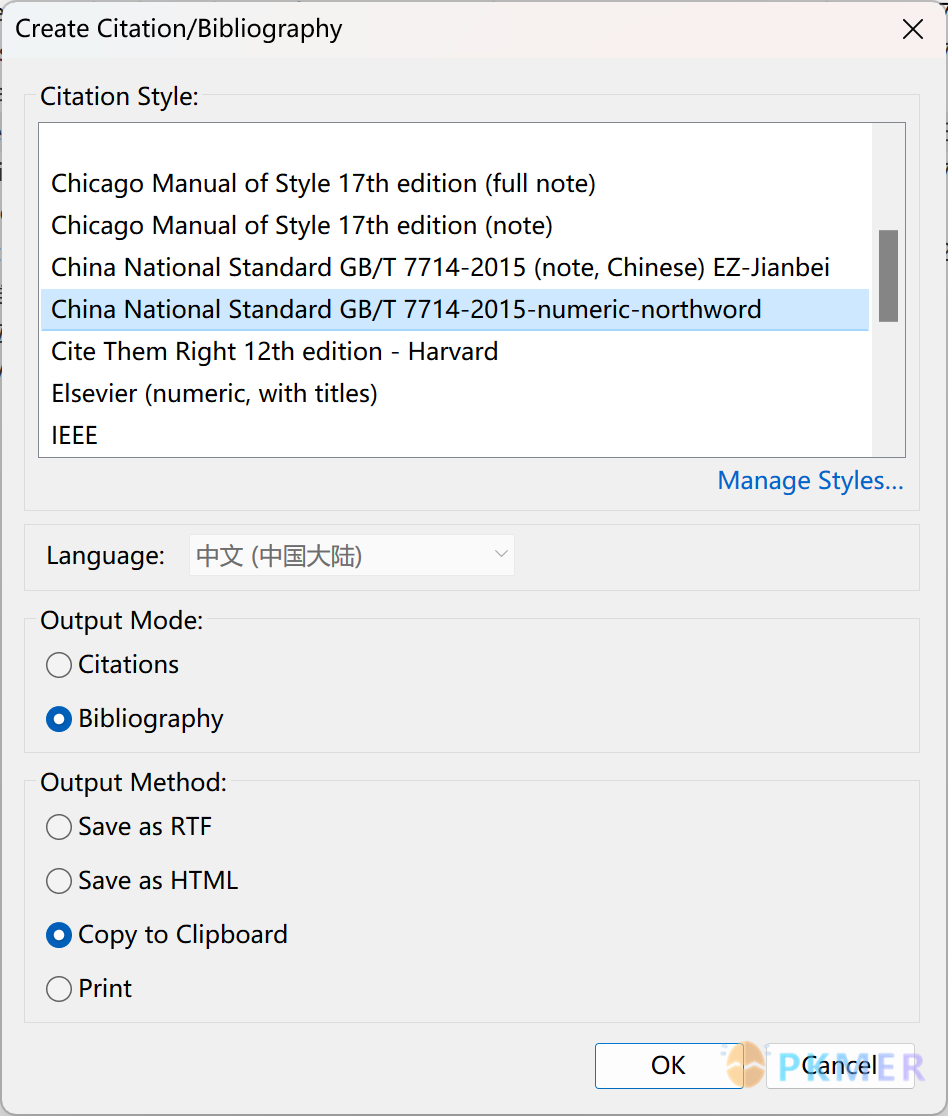Open Manage Styles link

tap(810, 480)
